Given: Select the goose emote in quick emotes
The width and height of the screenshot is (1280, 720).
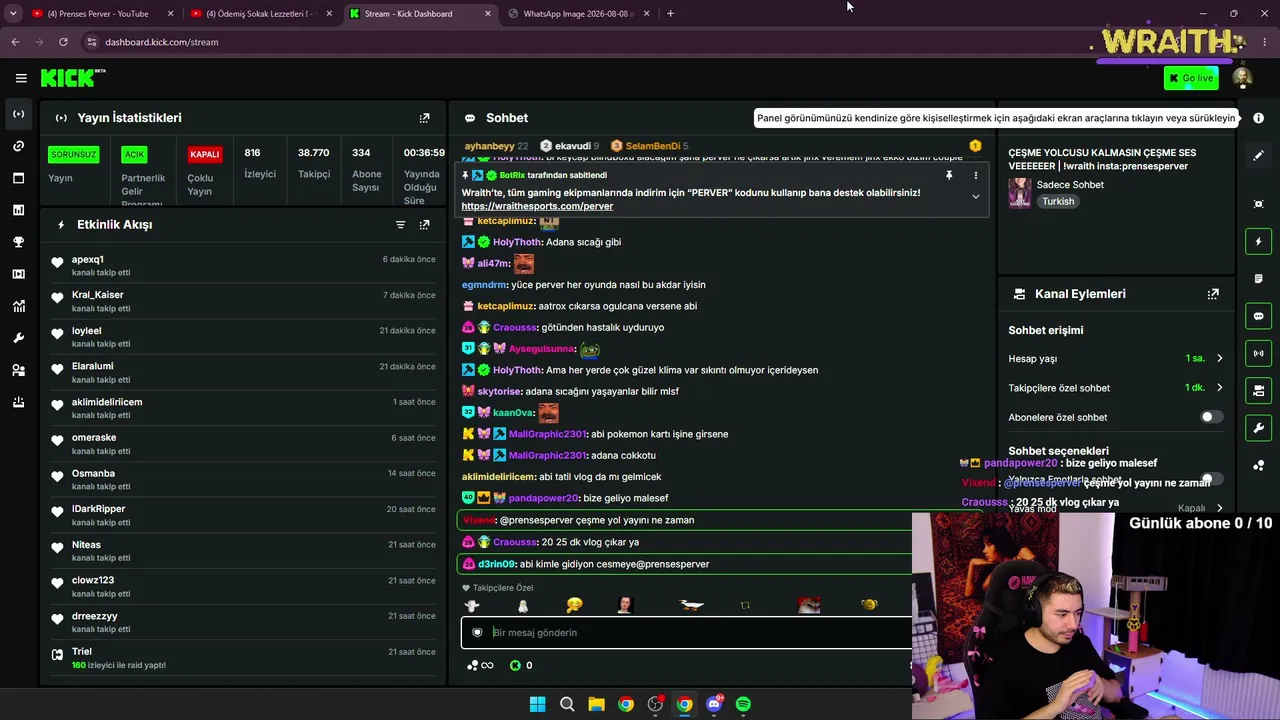Looking at the screenshot, I should (691, 605).
